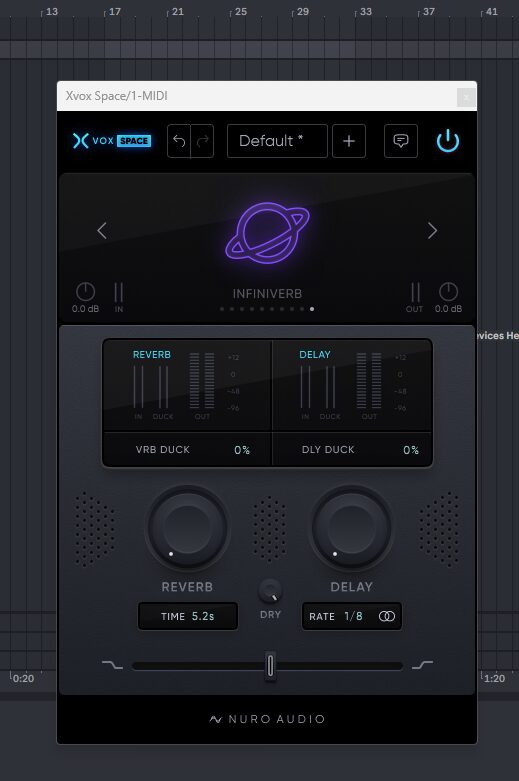The height and width of the screenshot is (781, 519).
Task: Go to next reverb type arrow
Action: pyautogui.click(x=432, y=230)
